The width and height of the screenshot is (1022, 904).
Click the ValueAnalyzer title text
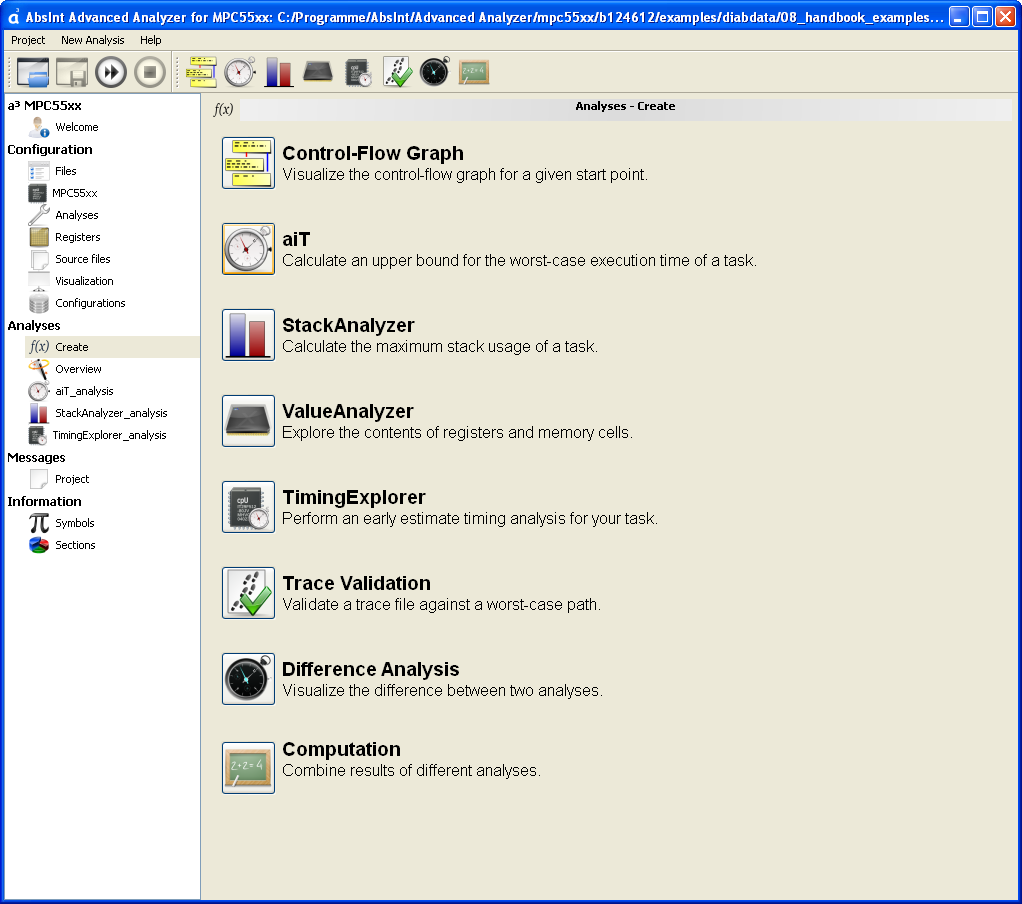click(x=347, y=411)
